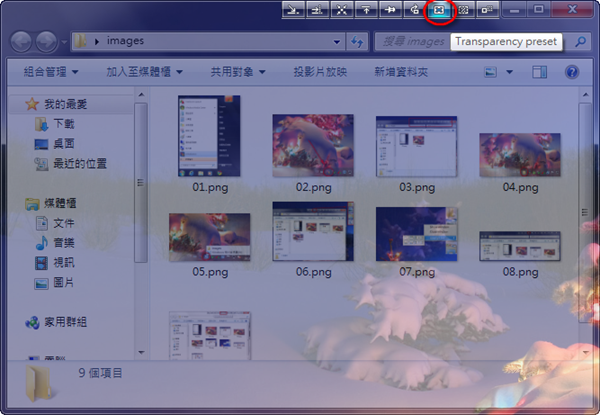Select the 04.png thumbnail

pyautogui.click(x=520, y=155)
